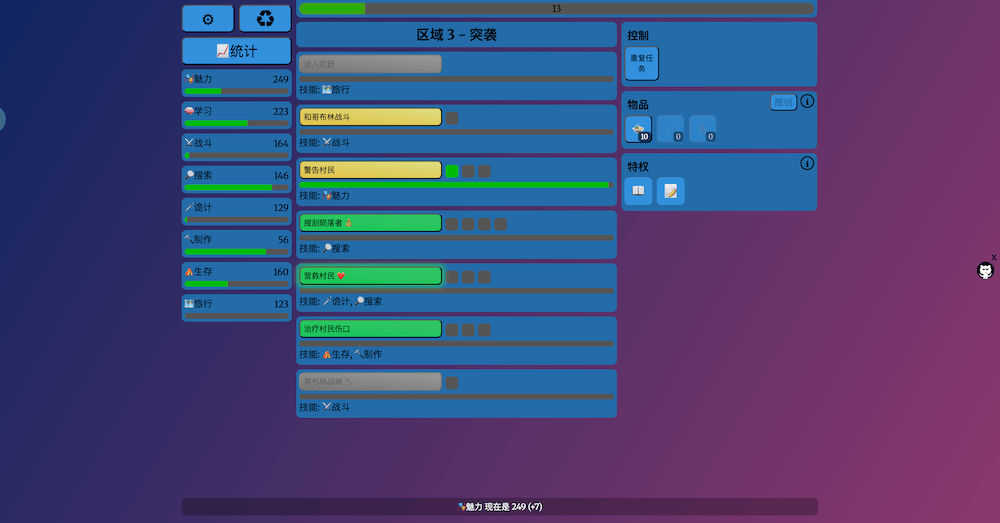Click the info icon in 特权 panel

click(x=807, y=163)
